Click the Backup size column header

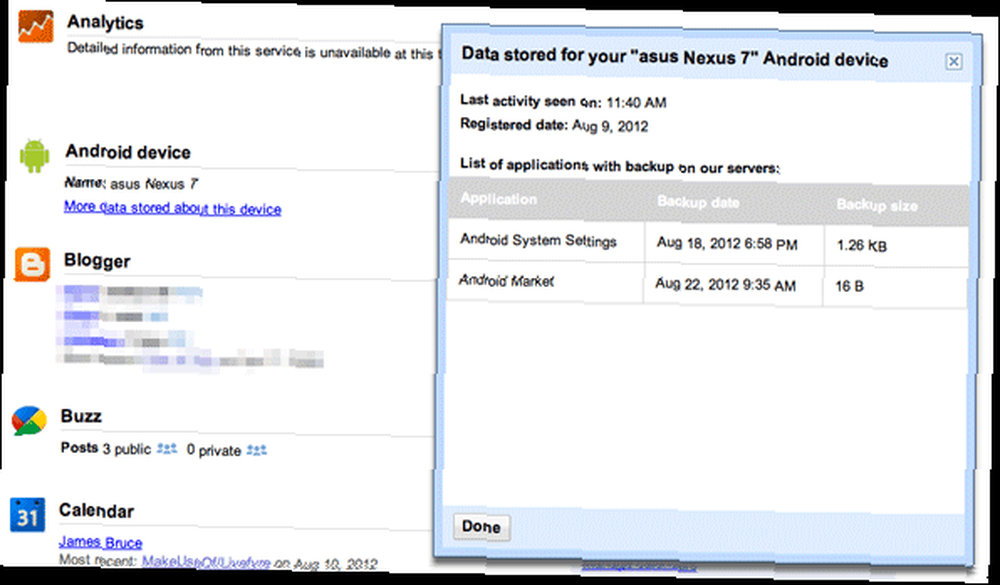(x=877, y=205)
